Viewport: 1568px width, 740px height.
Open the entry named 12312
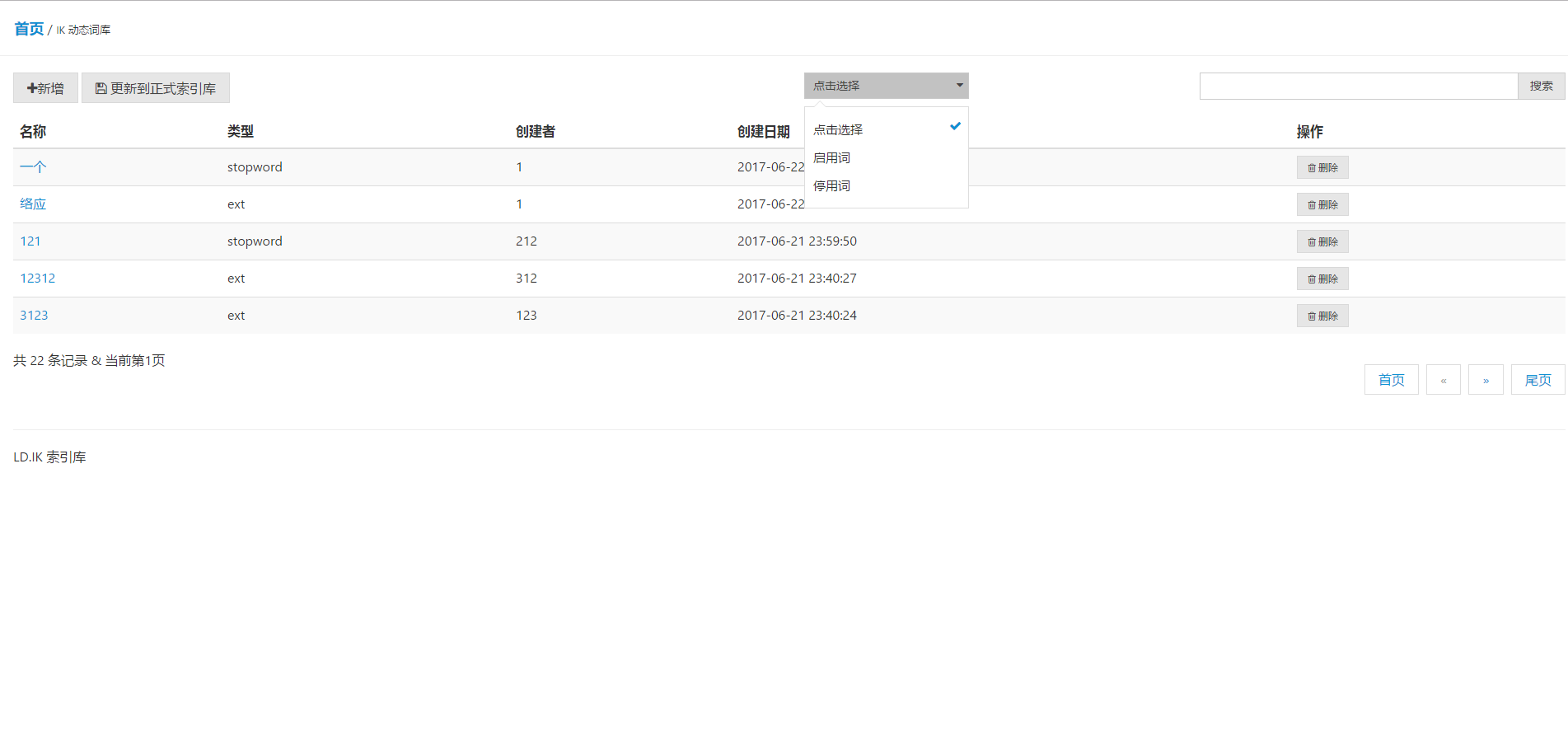38,279
